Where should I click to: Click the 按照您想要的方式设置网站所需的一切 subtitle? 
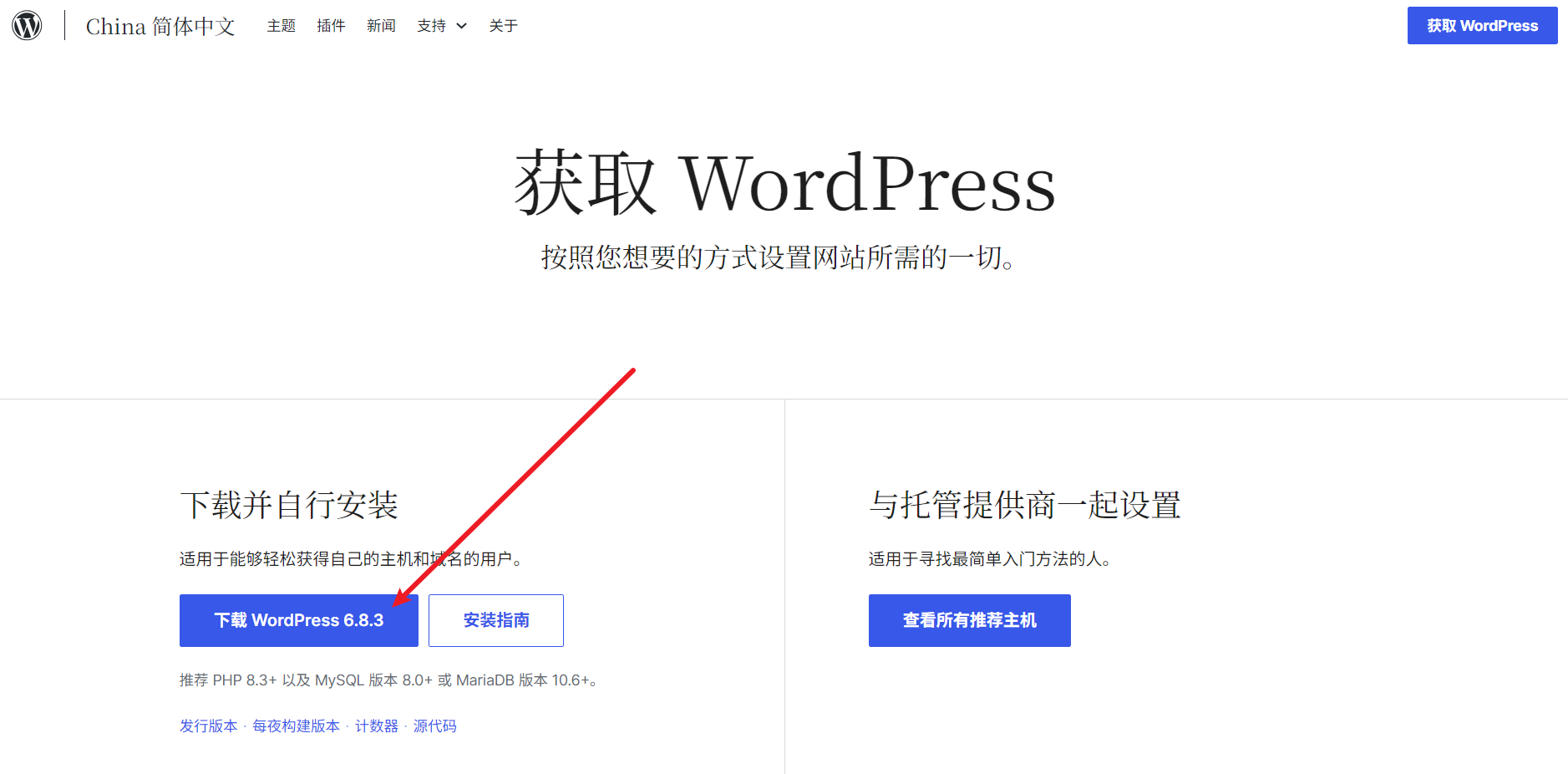[x=779, y=257]
